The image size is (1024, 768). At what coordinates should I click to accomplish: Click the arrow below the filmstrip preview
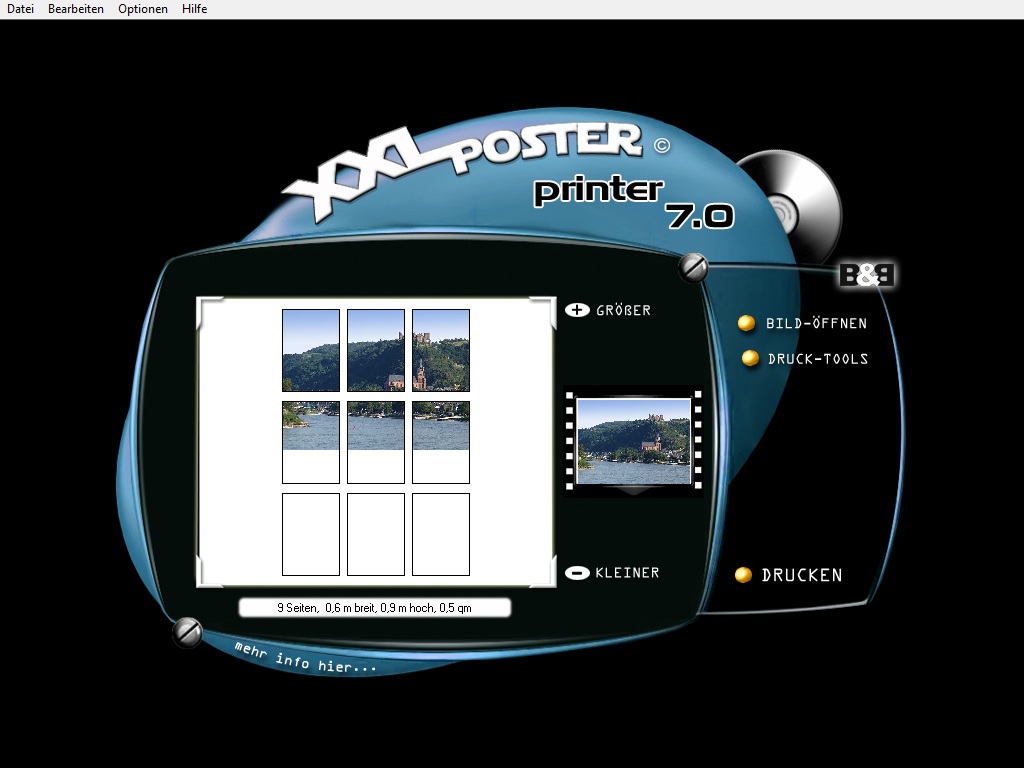coord(633,490)
